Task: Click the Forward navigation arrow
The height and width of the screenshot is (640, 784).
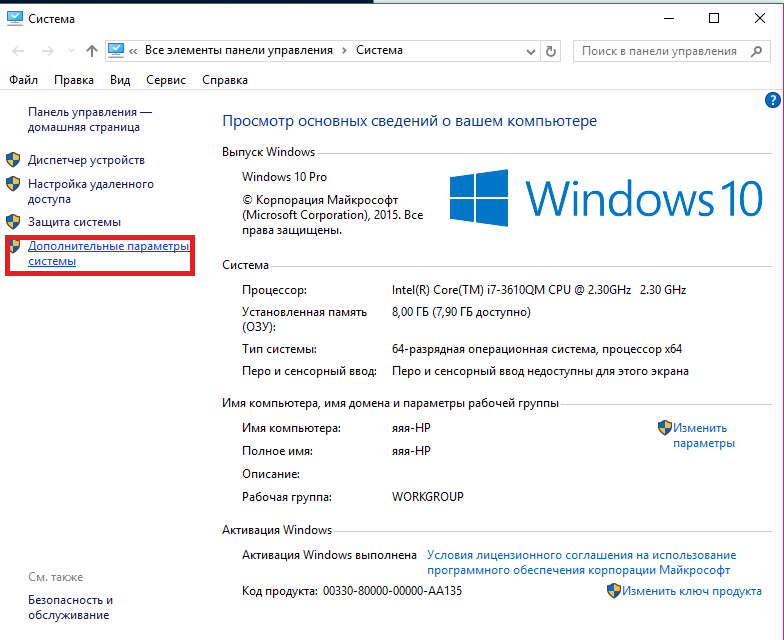Action: [x=48, y=51]
